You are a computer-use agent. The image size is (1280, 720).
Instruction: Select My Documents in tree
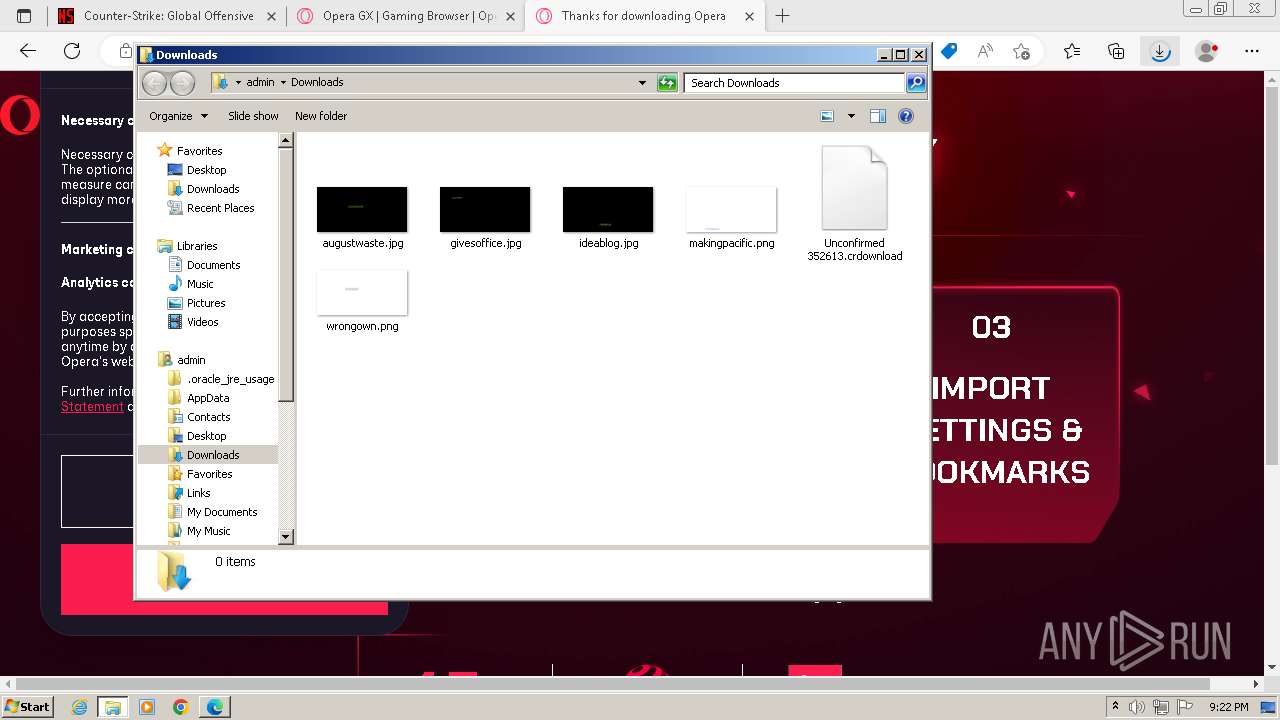click(222, 512)
